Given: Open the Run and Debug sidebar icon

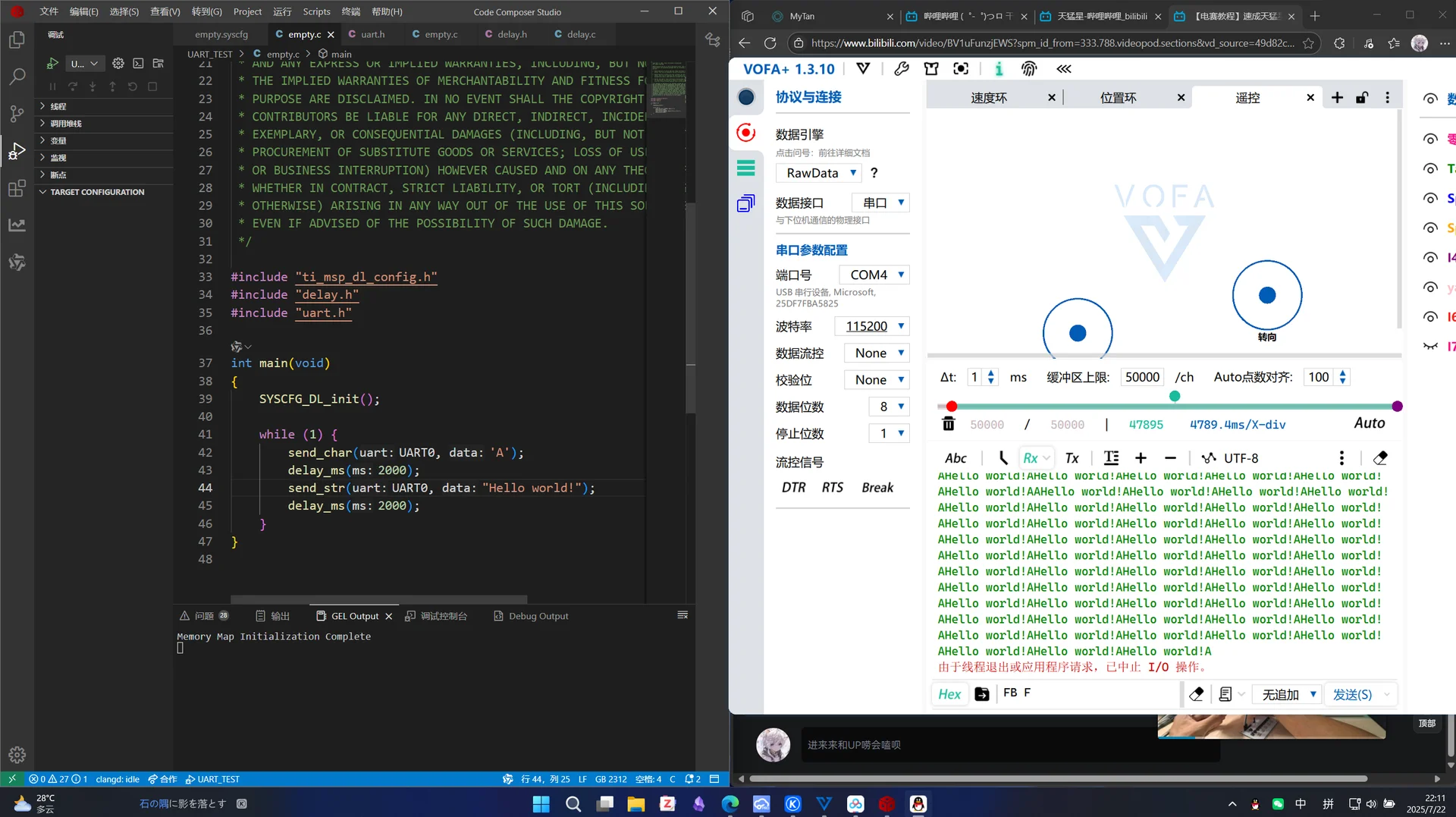Looking at the screenshot, I should 17,152.
